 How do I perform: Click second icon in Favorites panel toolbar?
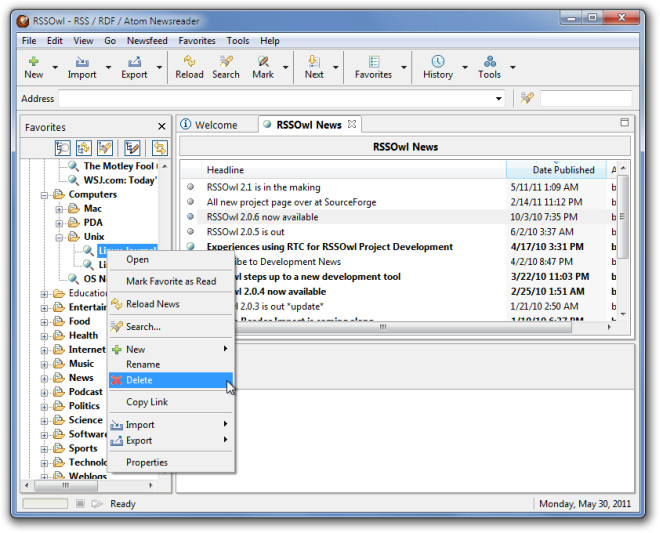click(83, 148)
